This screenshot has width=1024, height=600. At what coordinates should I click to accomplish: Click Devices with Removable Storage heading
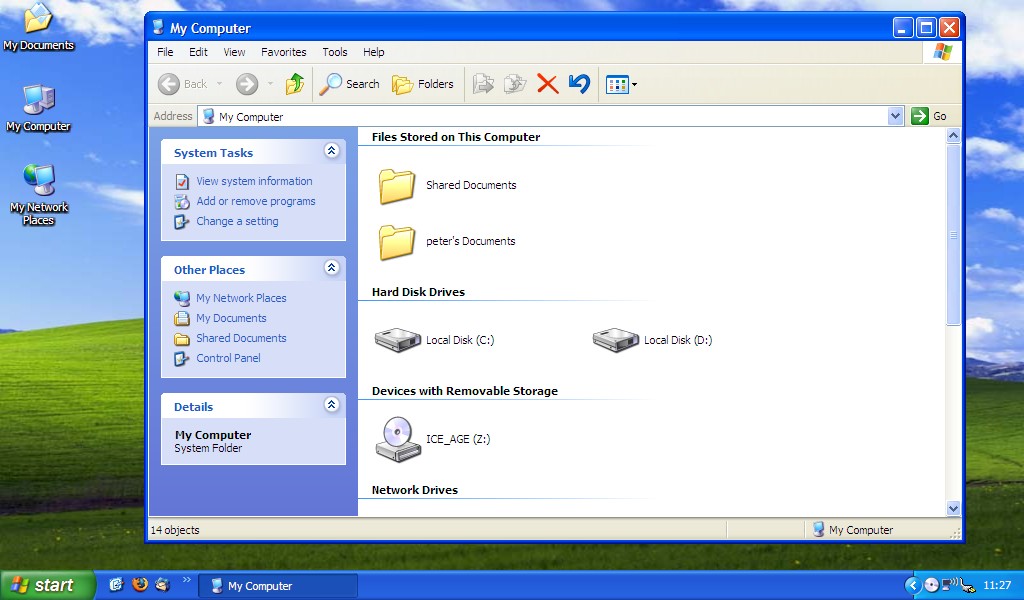(464, 391)
